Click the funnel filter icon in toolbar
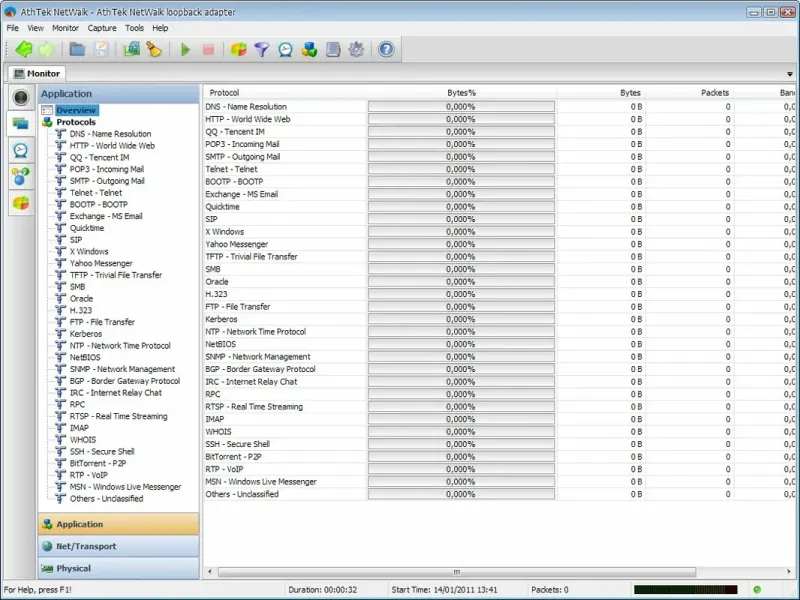The image size is (800, 600). (x=262, y=49)
